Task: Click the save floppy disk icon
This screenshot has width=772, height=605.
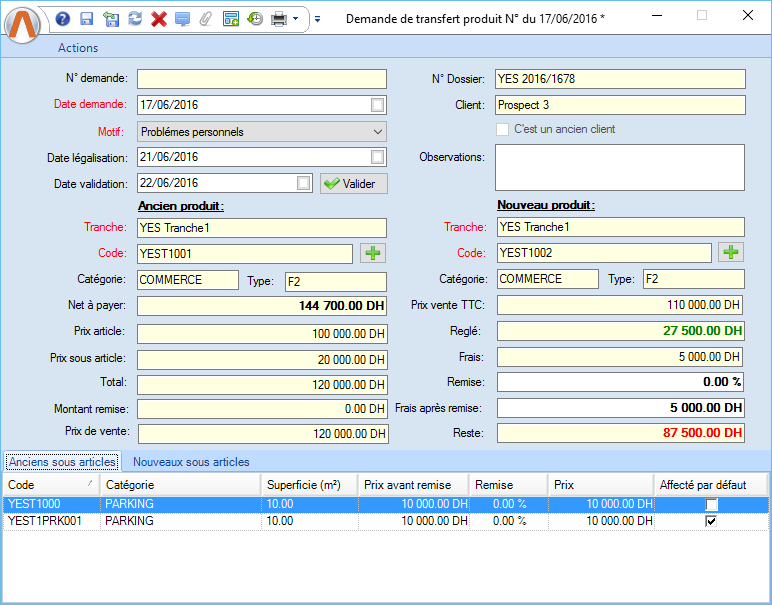Action: [86, 19]
